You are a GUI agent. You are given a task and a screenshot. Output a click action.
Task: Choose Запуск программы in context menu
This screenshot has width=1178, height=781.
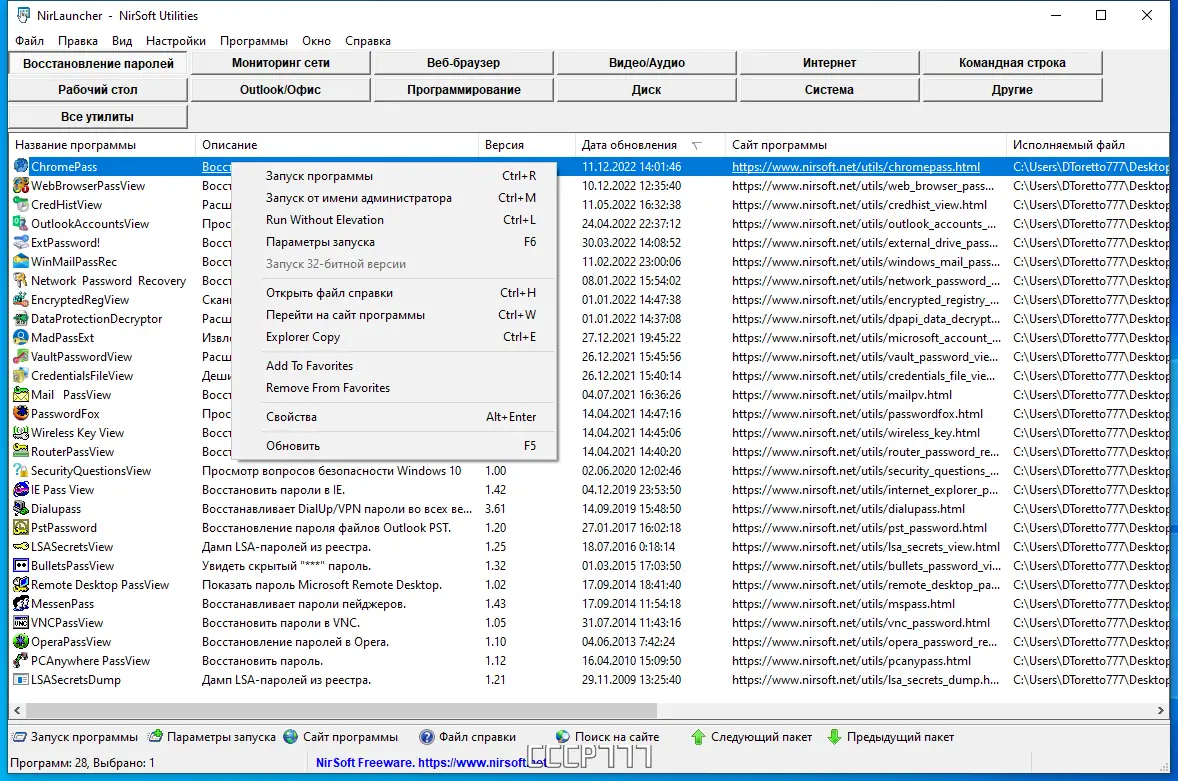(x=396, y=176)
